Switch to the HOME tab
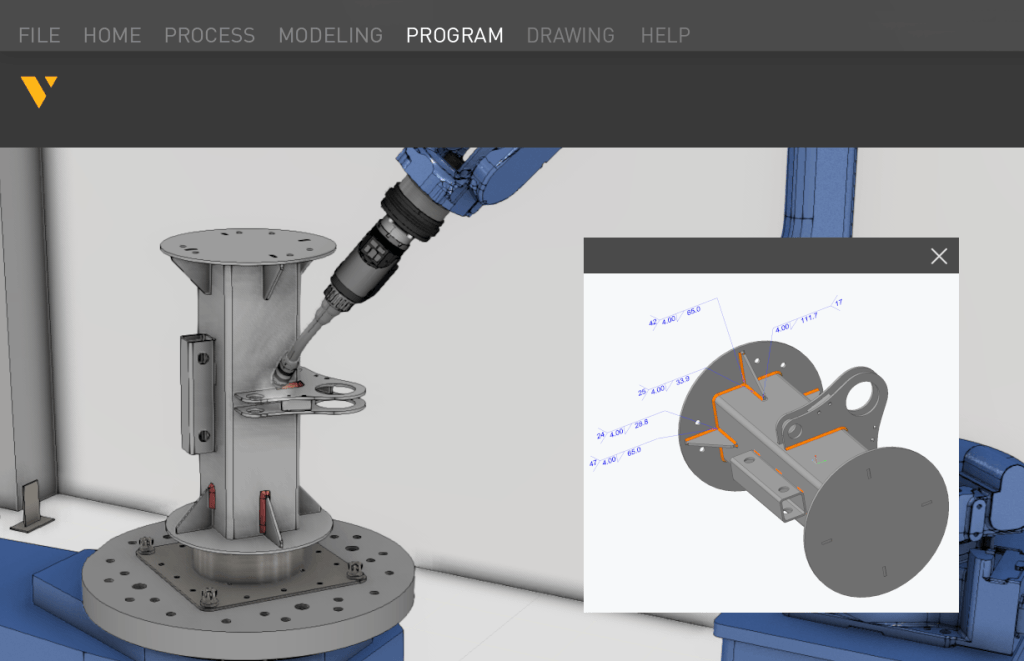The height and width of the screenshot is (661, 1024). tap(112, 35)
